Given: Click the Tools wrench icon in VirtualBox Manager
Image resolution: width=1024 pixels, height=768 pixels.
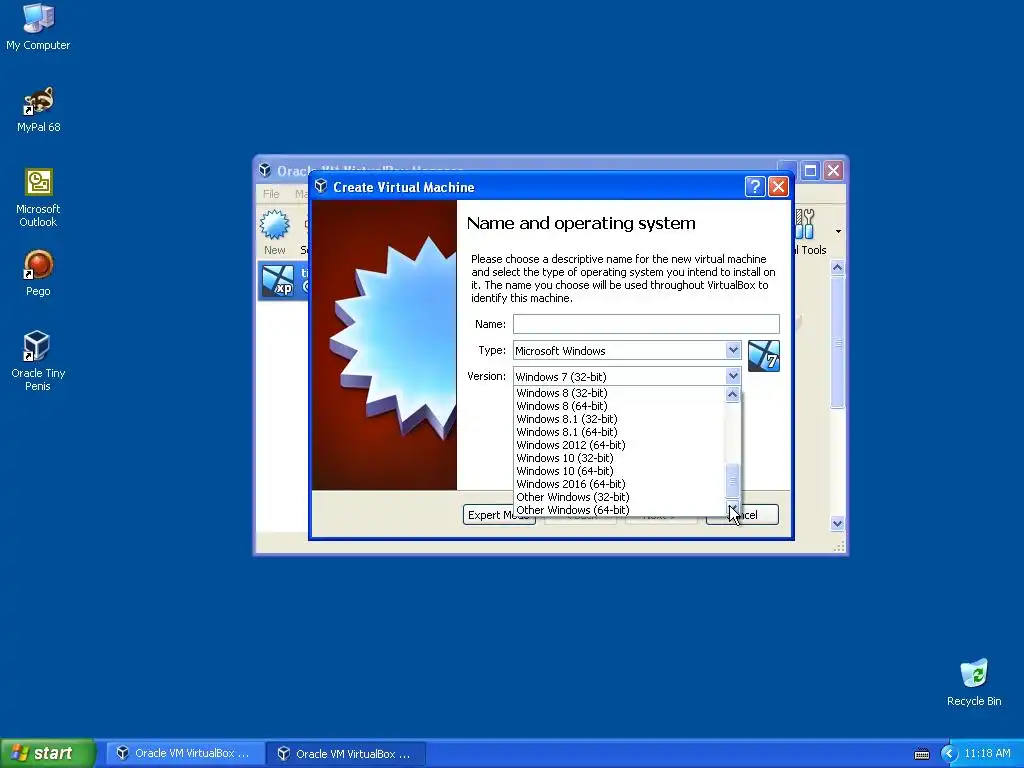Looking at the screenshot, I should click(x=805, y=224).
